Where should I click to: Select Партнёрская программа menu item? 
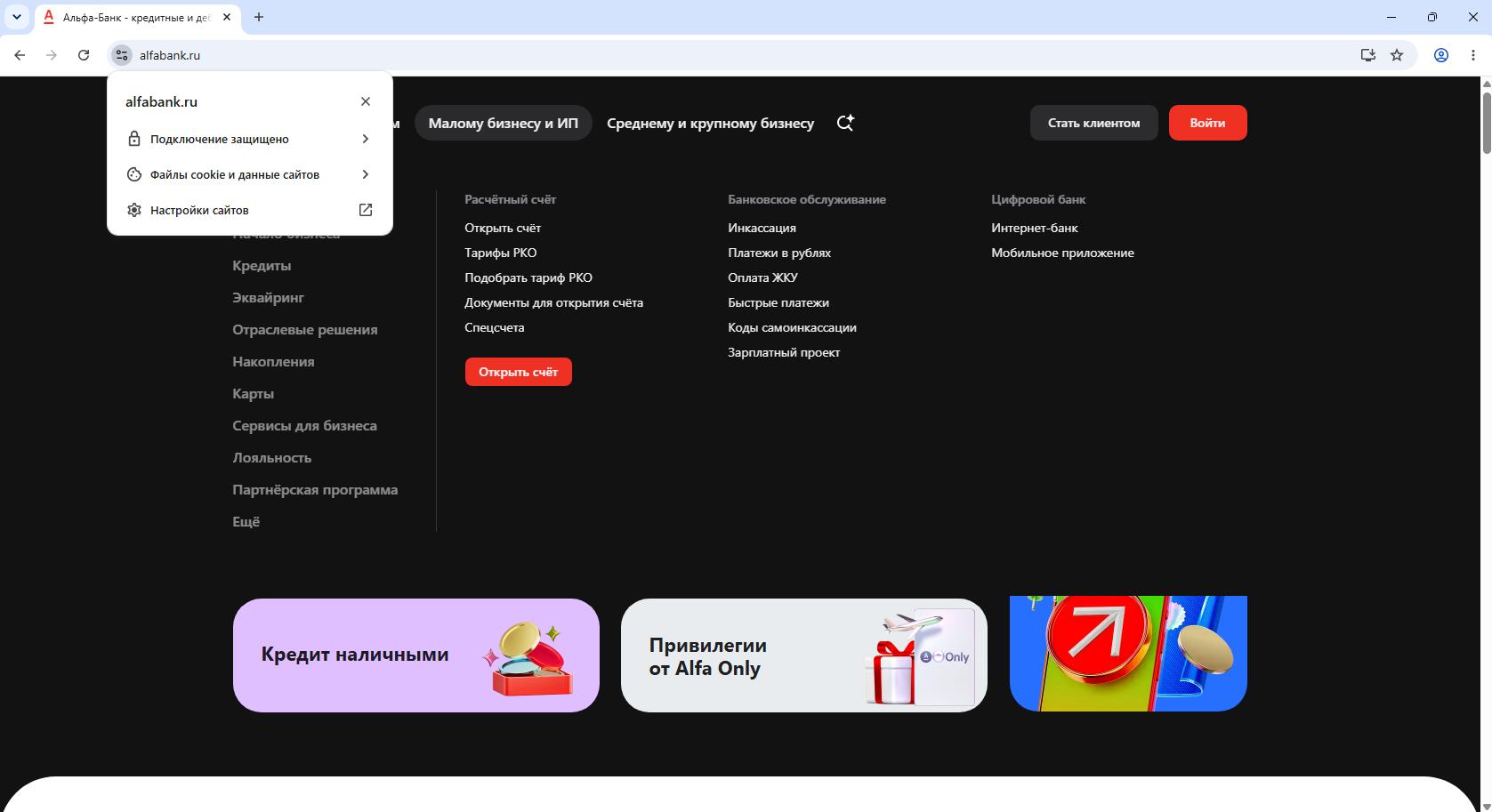point(315,490)
